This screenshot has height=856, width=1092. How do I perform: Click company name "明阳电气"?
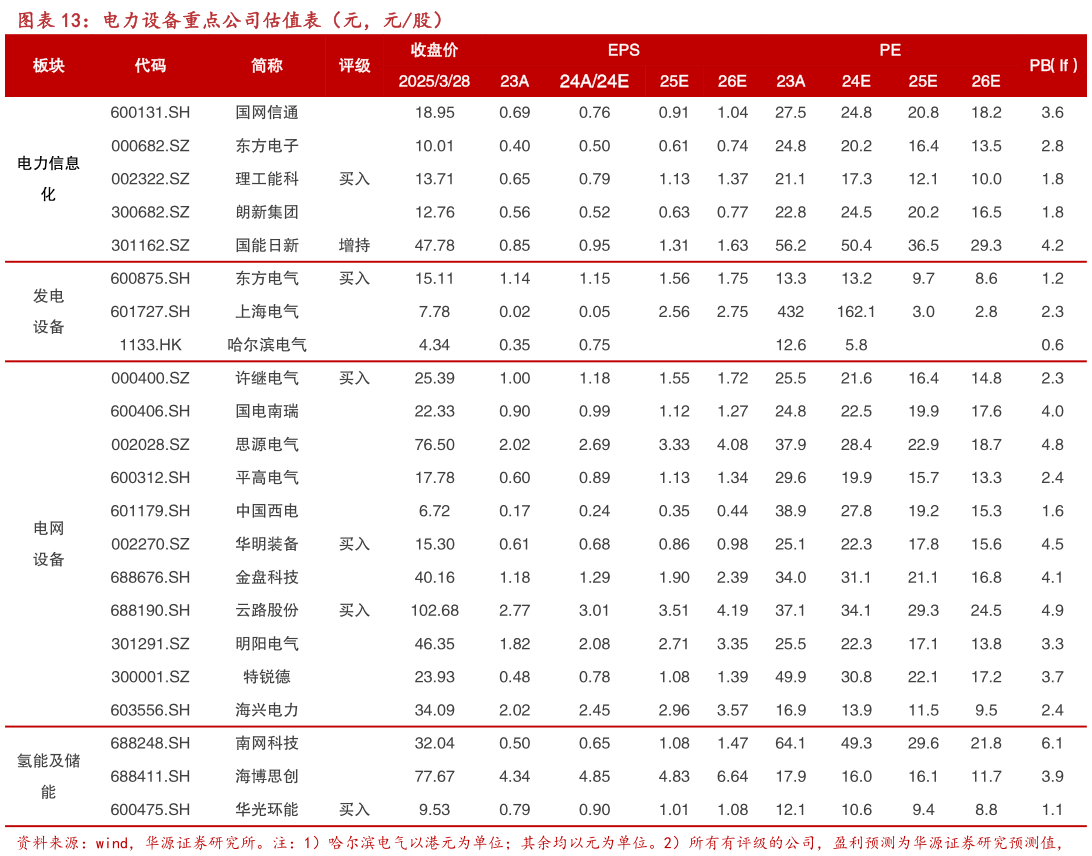267,644
